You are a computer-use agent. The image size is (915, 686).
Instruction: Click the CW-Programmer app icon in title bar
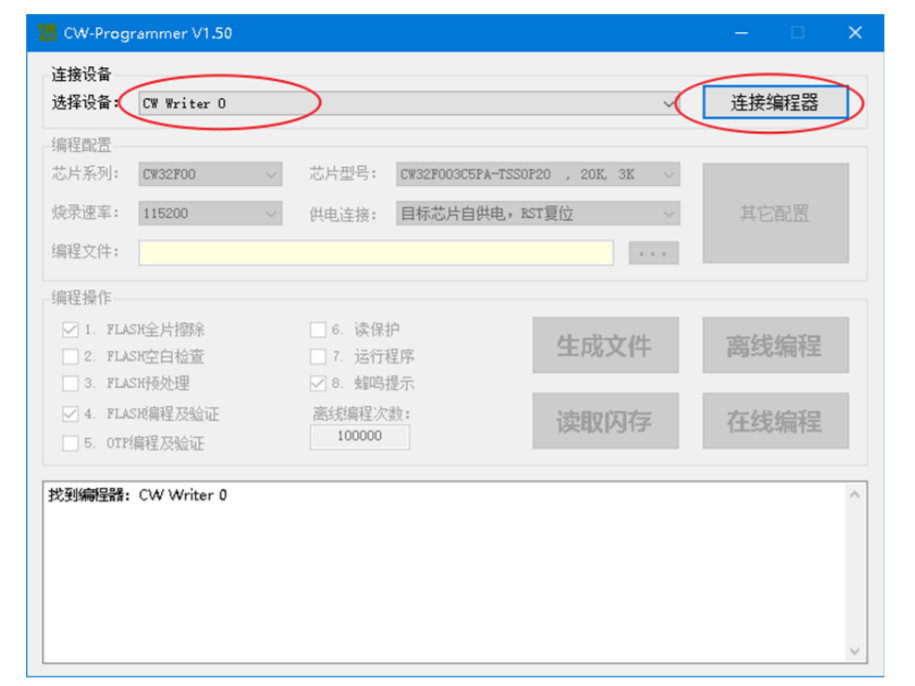point(47,33)
